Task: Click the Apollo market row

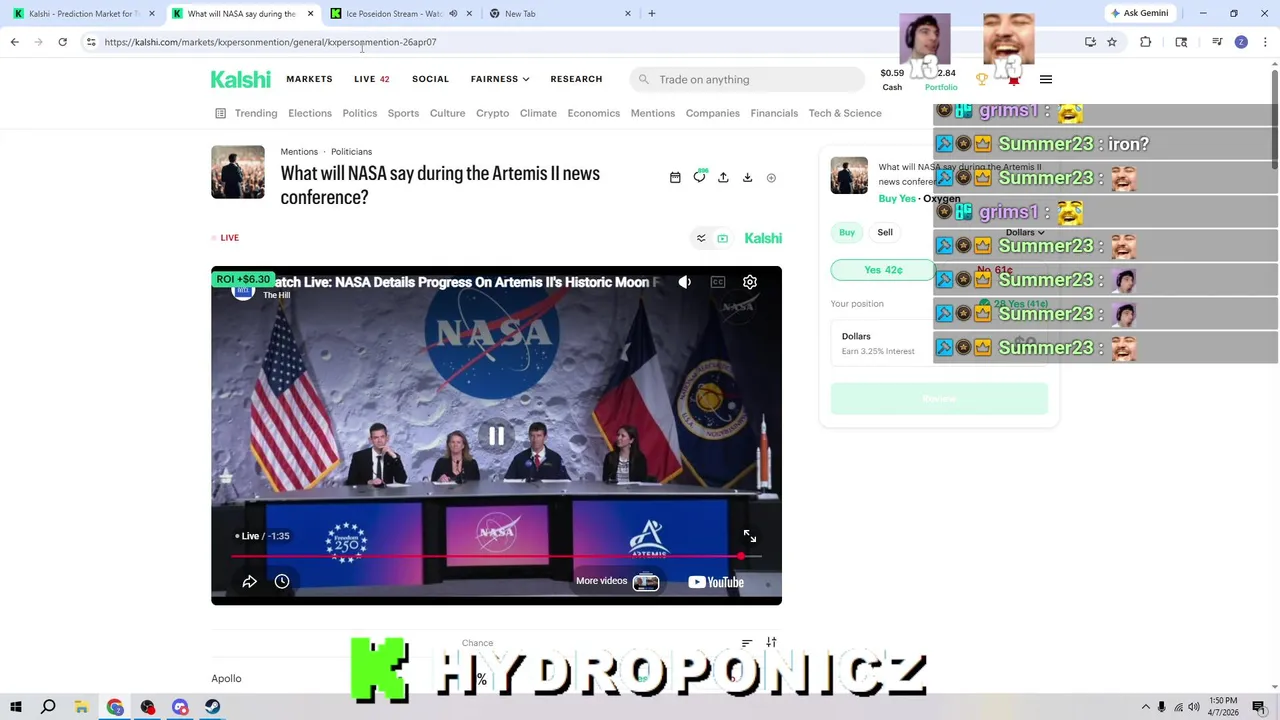Action: pos(496,678)
